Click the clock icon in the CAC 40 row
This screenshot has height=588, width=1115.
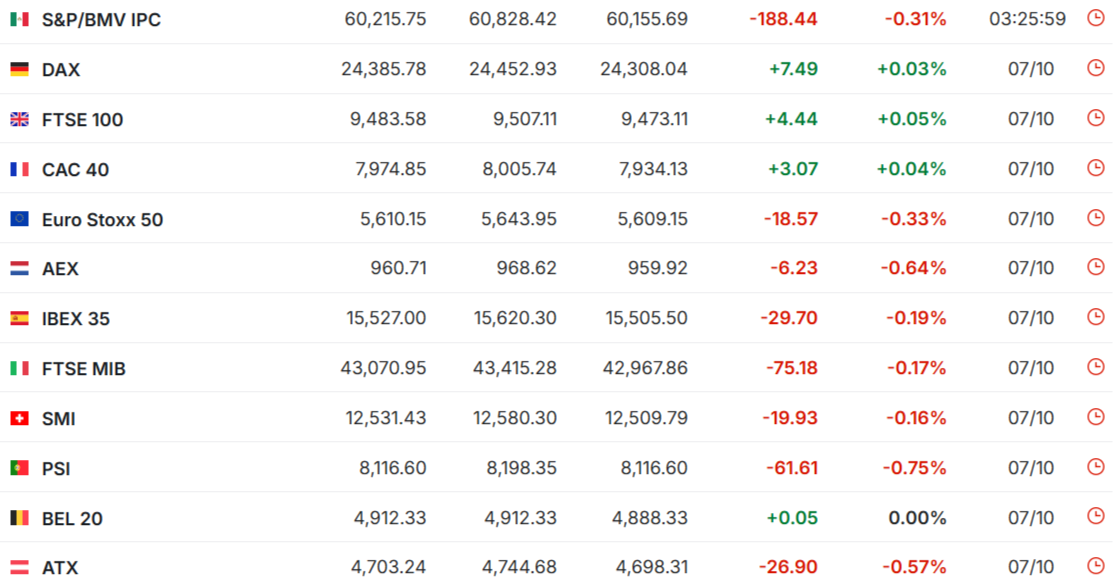point(1096,167)
